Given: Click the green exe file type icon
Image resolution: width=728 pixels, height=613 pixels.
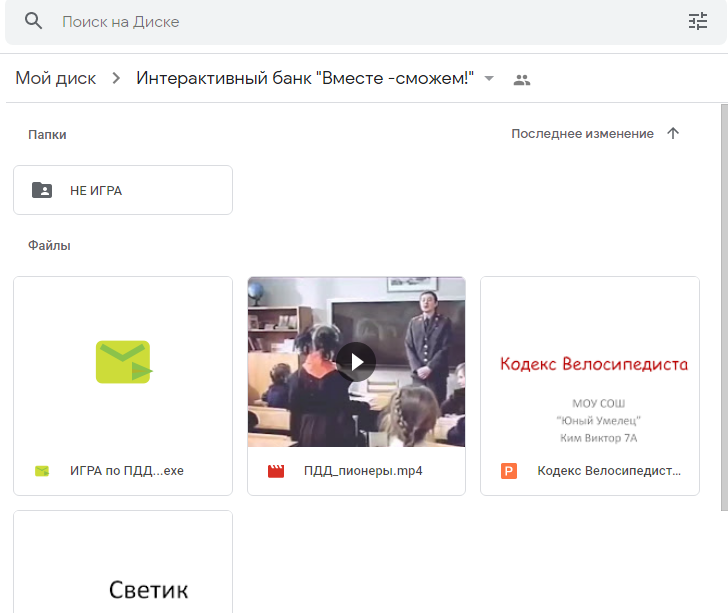Looking at the screenshot, I should point(42,471).
